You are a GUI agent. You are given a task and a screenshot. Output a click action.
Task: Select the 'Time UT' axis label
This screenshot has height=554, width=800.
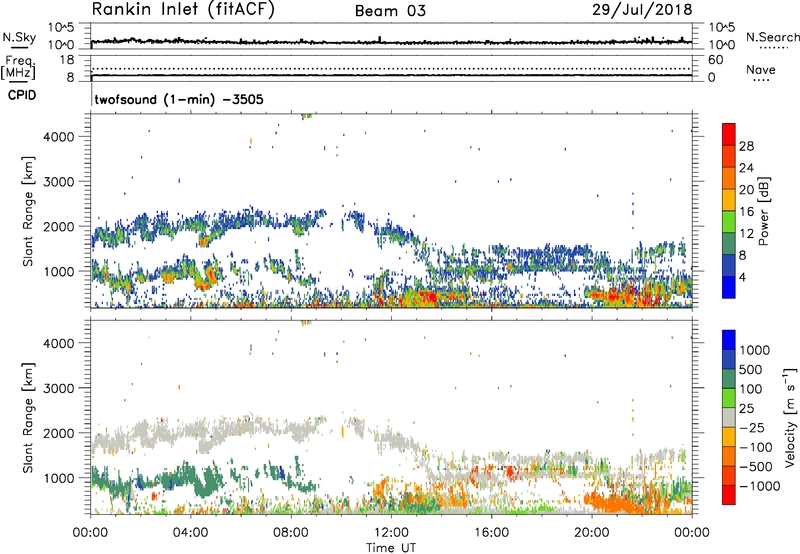(x=391, y=548)
